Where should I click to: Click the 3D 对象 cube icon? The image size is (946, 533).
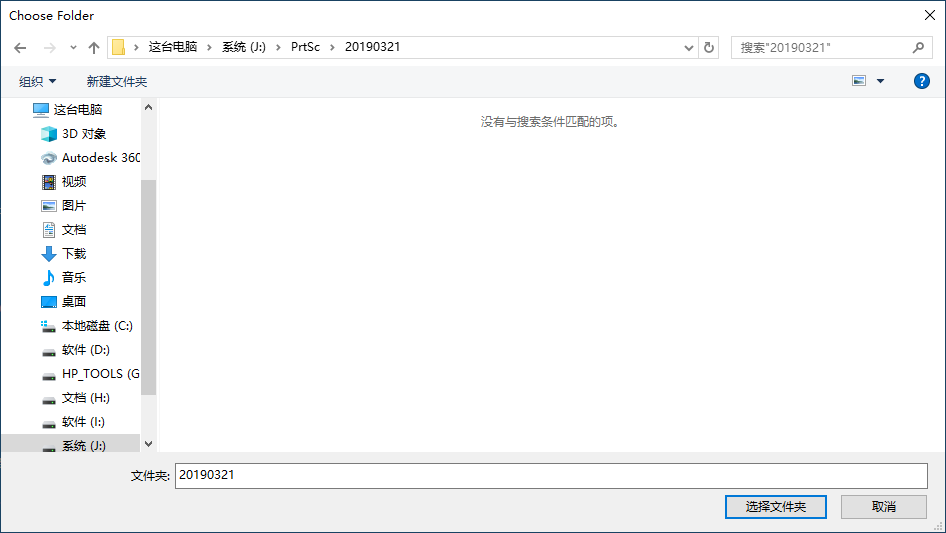[x=49, y=133]
